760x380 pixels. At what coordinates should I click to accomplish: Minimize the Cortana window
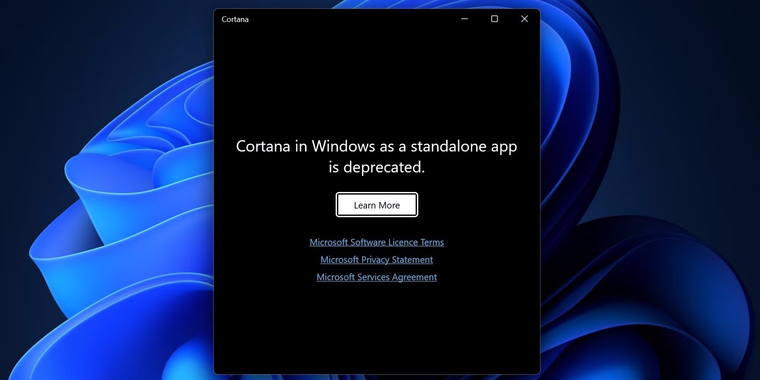pos(464,19)
